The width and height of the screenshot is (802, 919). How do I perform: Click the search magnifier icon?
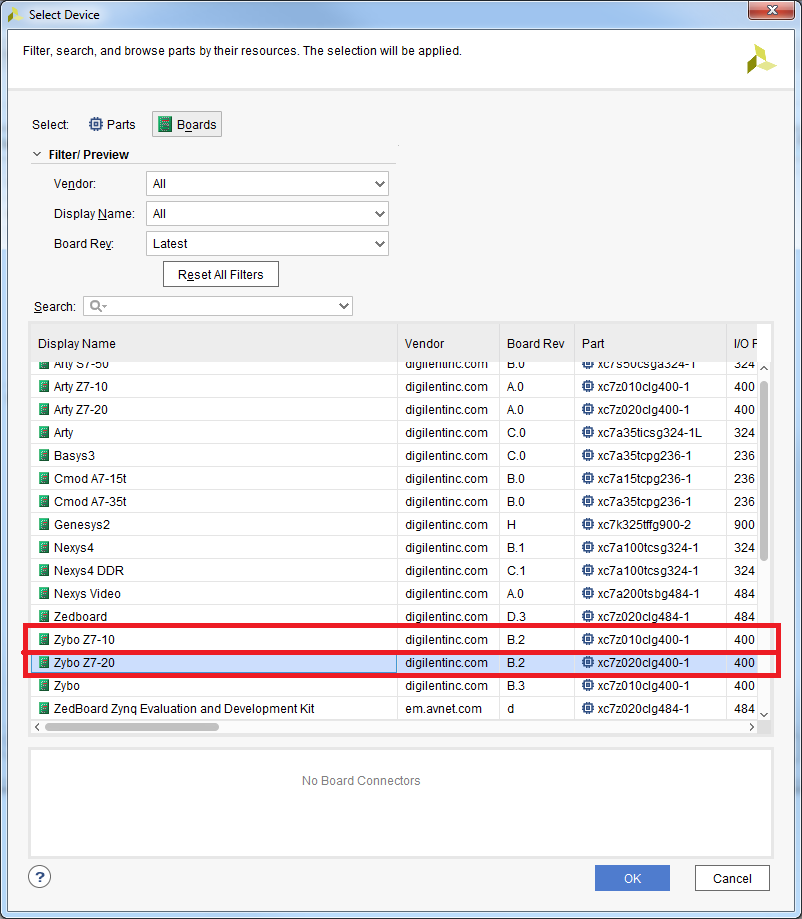96,306
